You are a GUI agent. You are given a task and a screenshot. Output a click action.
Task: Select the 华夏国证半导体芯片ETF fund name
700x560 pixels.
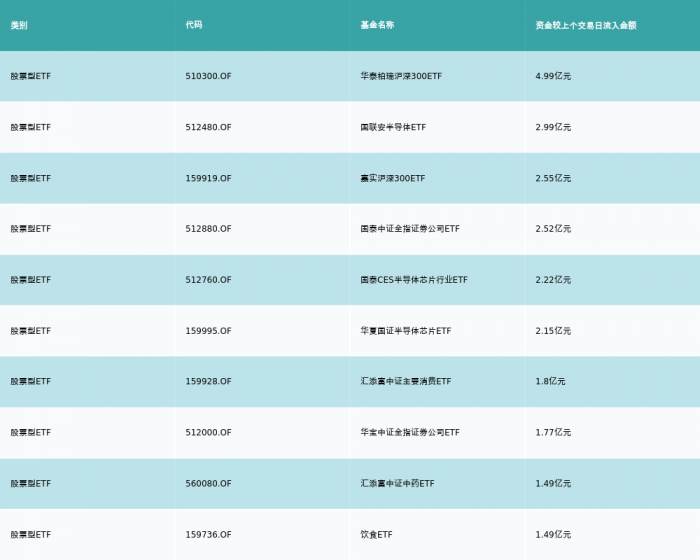click(406, 331)
